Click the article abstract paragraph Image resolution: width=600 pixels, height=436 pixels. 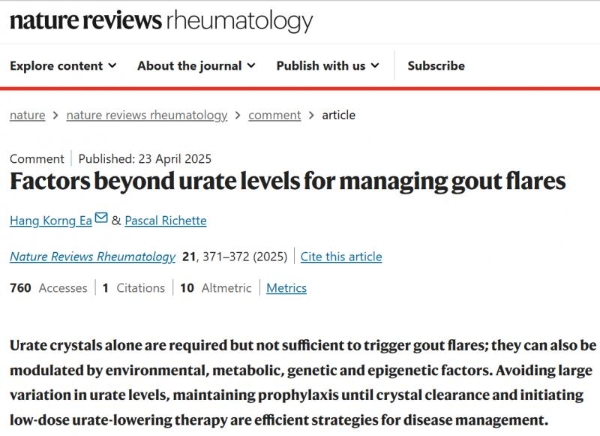click(x=302, y=382)
